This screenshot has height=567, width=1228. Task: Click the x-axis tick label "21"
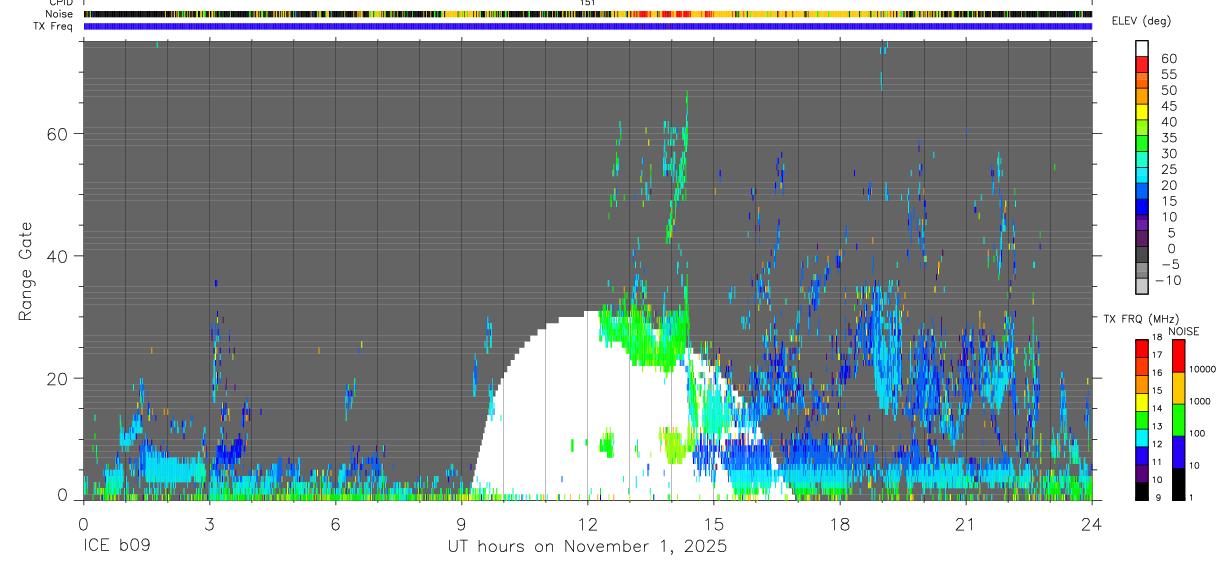click(966, 523)
